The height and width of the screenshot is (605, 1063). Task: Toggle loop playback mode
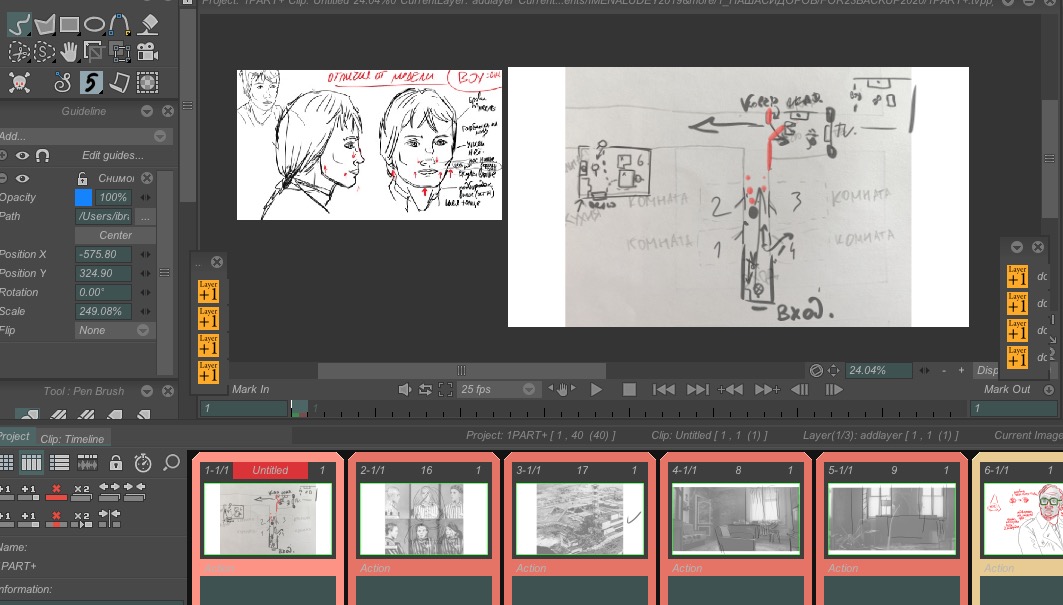pyautogui.click(x=425, y=389)
